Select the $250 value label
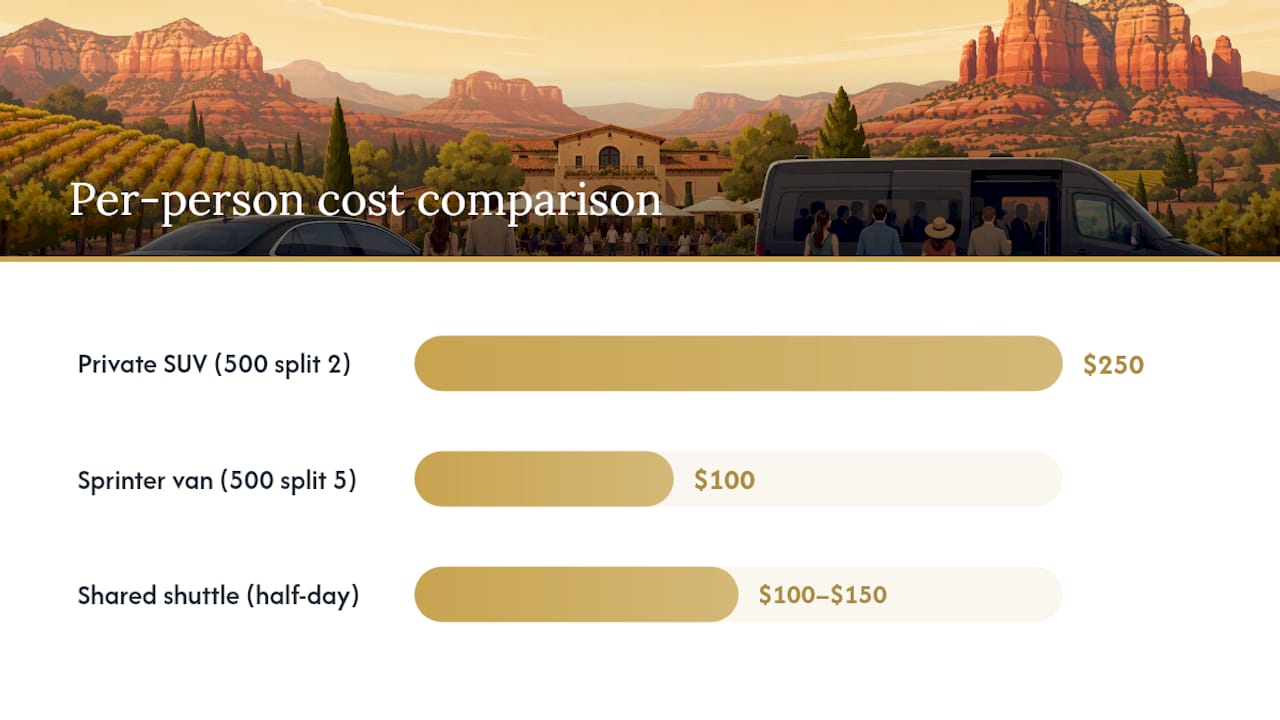 tap(1113, 364)
